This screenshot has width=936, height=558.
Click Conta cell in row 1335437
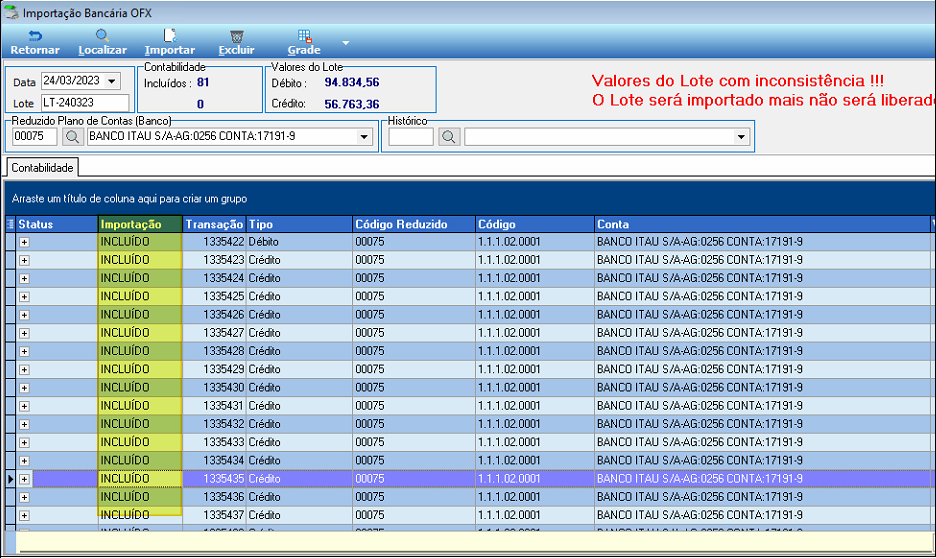tap(762, 514)
